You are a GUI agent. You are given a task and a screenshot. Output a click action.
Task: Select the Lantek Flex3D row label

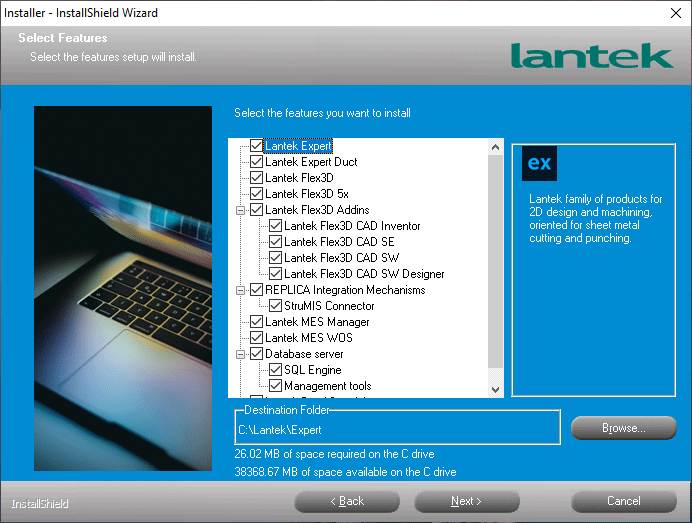(299, 178)
